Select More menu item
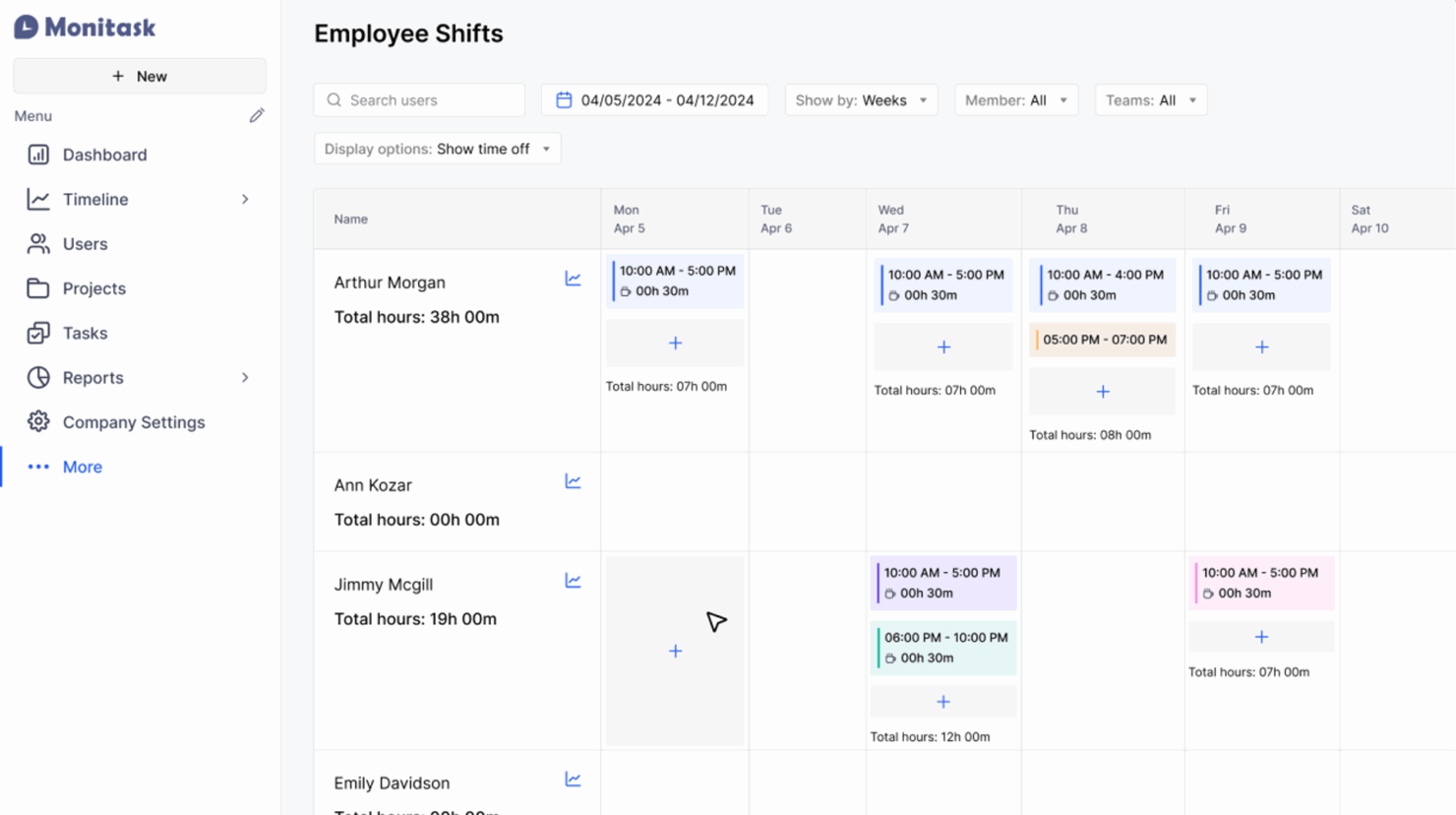Image resolution: width=1456 pixels, height=815 pixels. point(83,467)
